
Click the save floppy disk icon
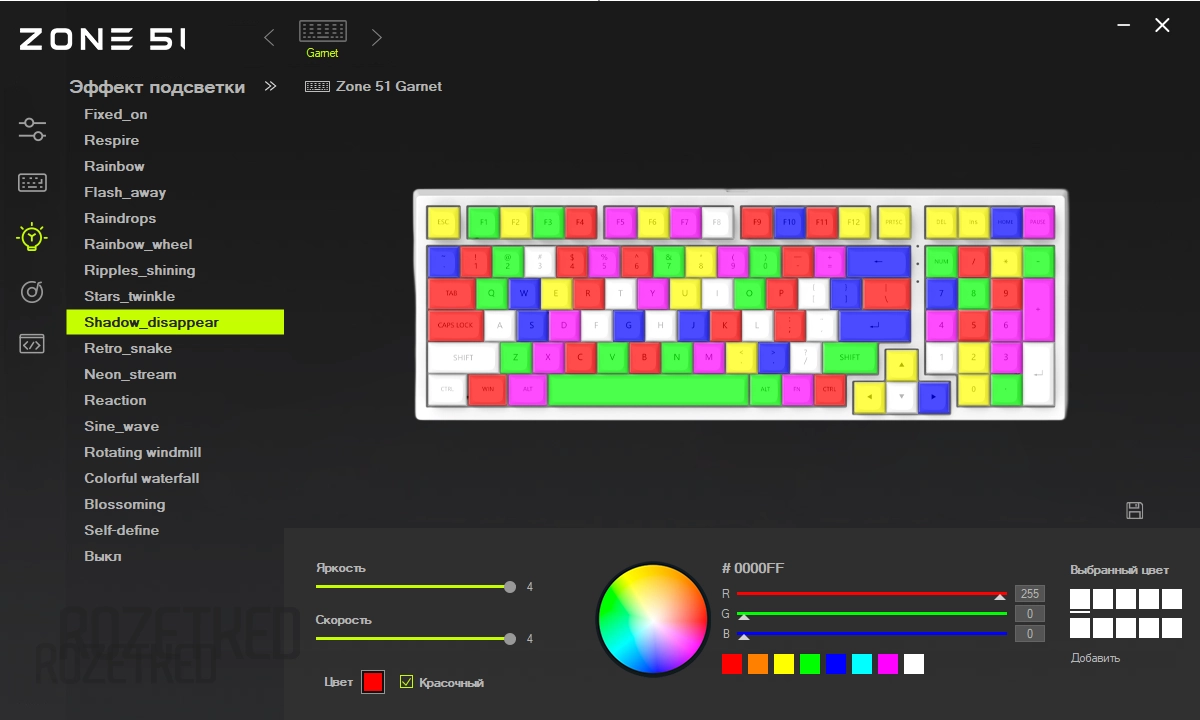(1135, 510)
